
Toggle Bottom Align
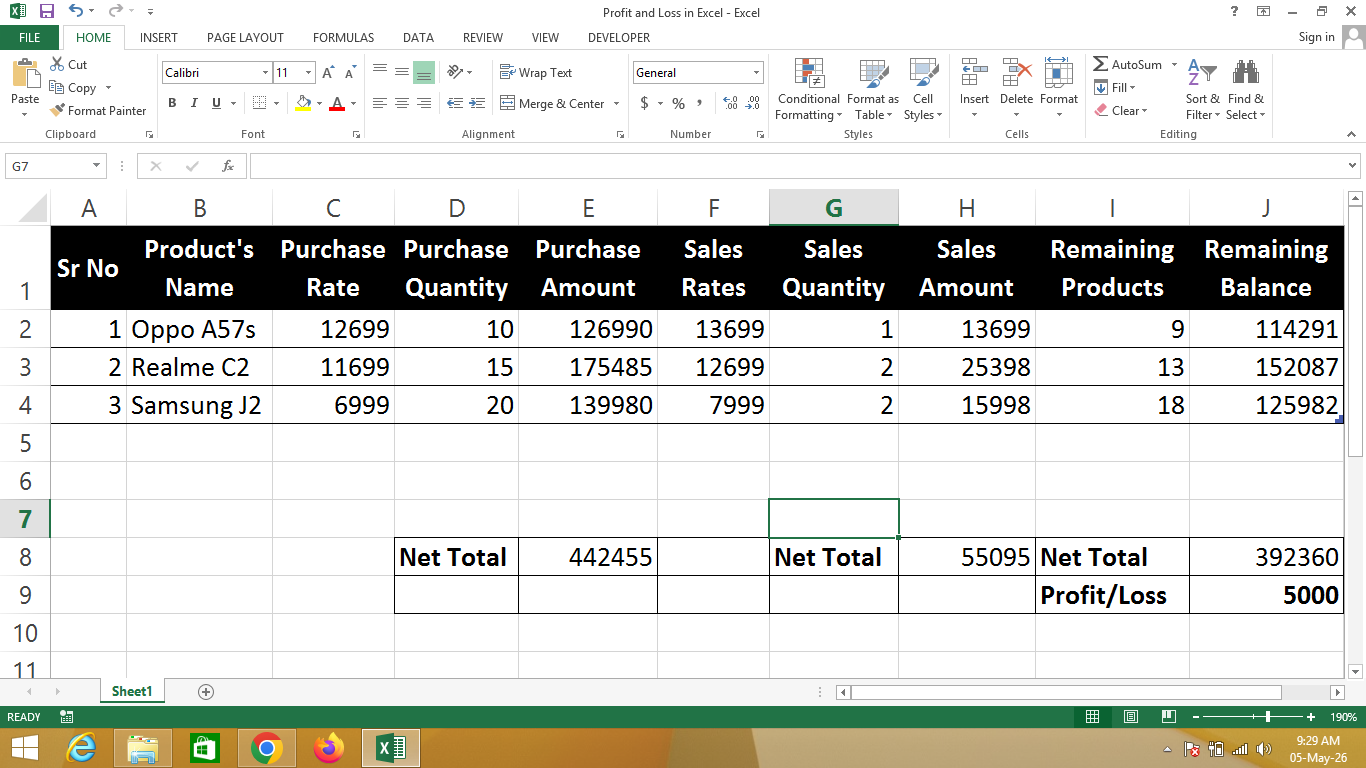[424, 72]
